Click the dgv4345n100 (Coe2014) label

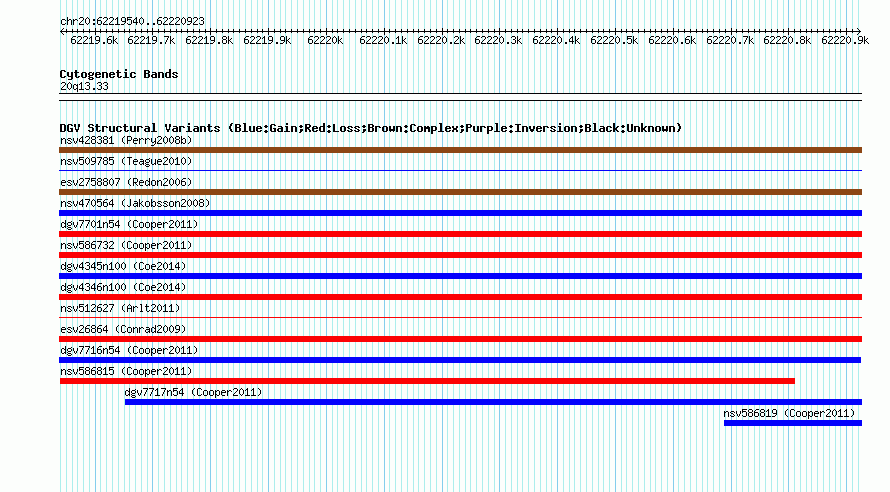(x=123, y=266)
